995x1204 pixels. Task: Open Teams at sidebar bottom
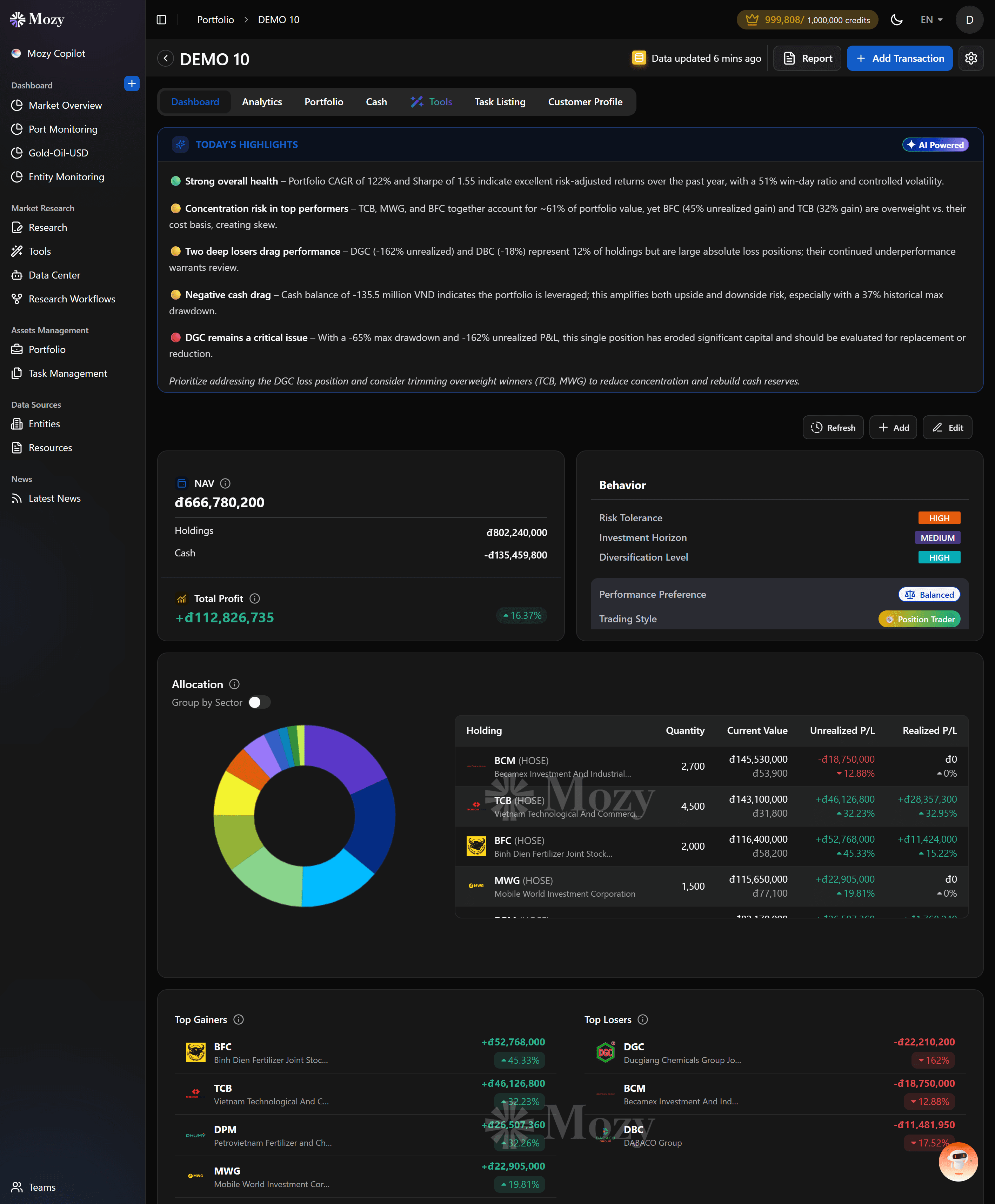pyautogui.click(x=42, y=1187)
